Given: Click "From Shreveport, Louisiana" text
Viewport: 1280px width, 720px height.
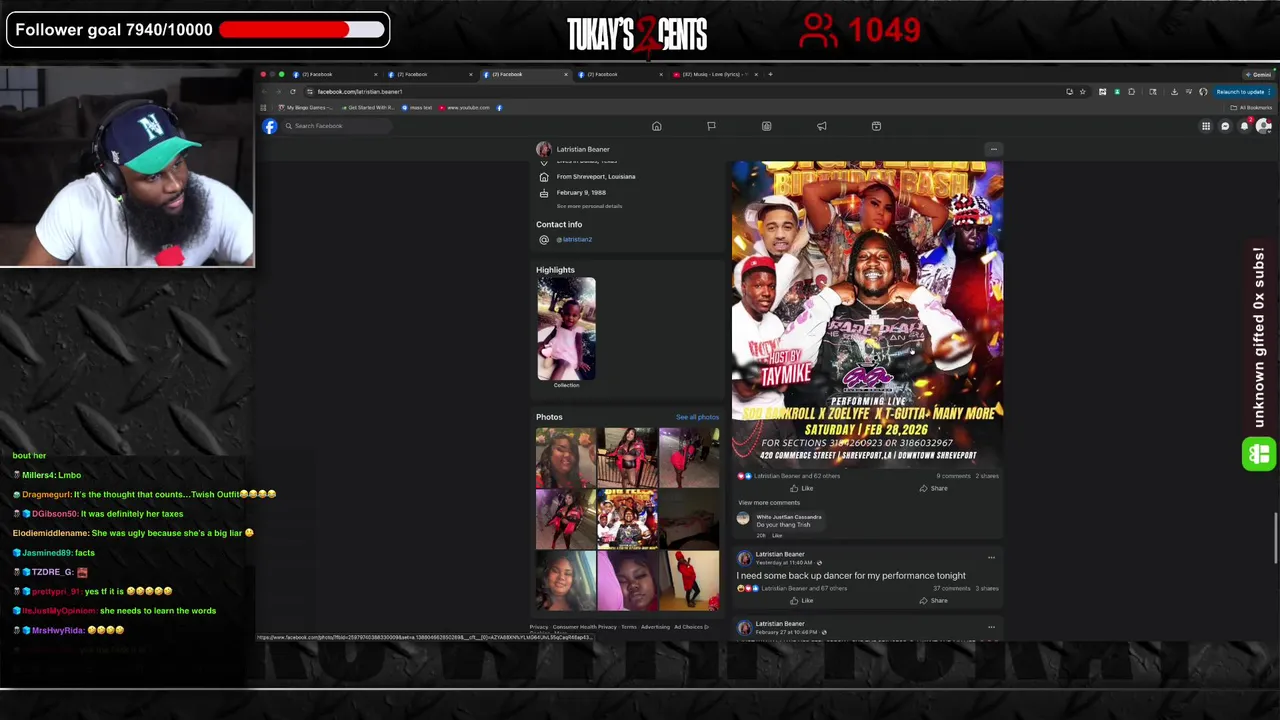Looking at the screenshot, I should [596, 176].
